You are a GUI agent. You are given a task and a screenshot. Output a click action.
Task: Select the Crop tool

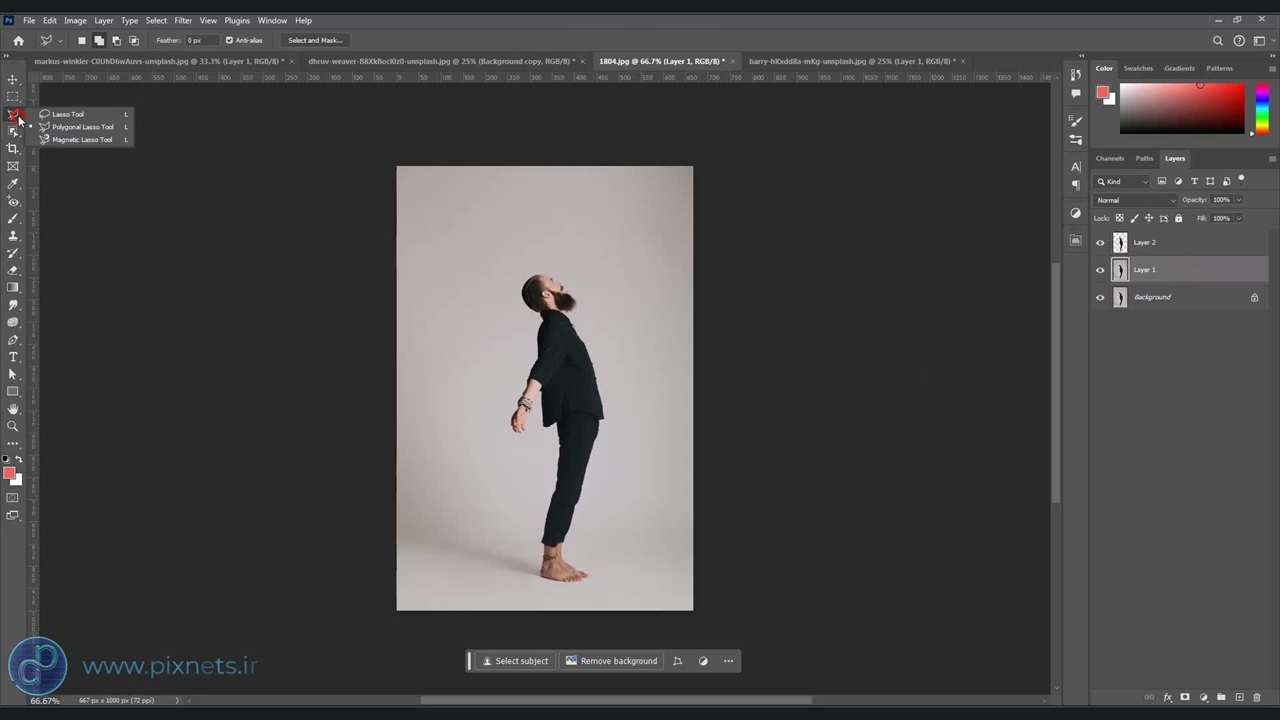click(x=13, y=148)
